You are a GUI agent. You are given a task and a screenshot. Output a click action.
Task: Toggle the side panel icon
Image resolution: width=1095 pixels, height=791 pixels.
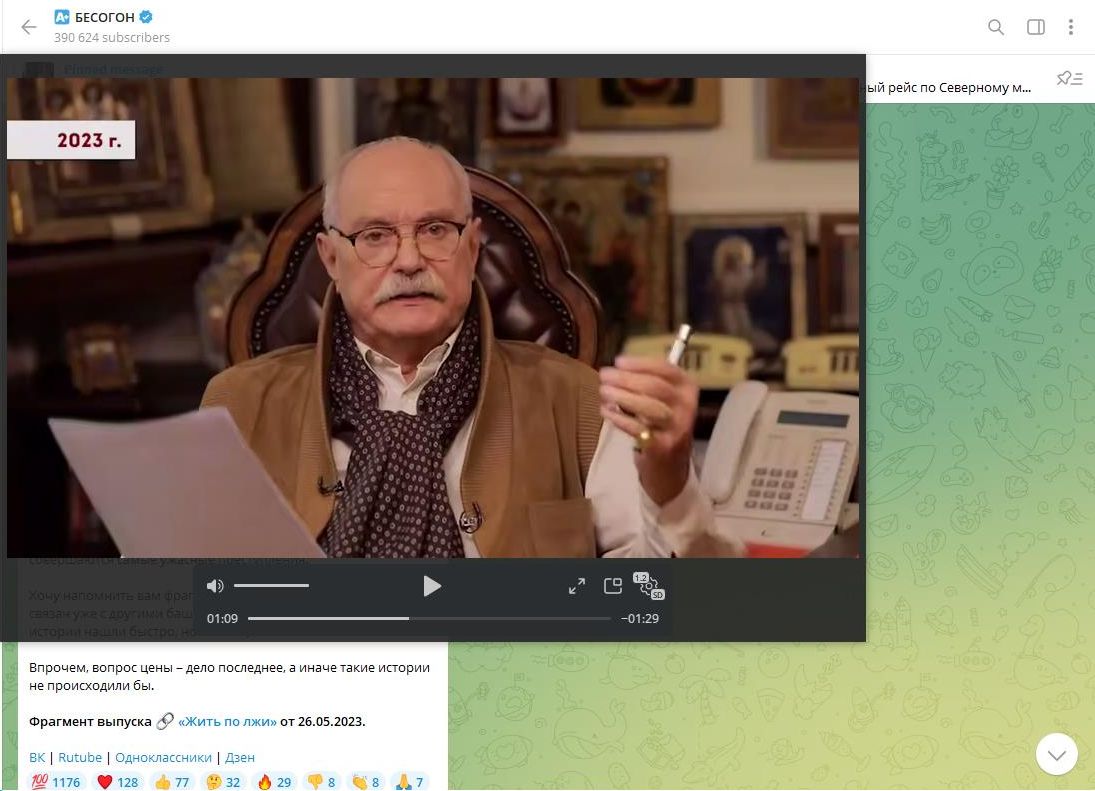[x=1036, y=27]
